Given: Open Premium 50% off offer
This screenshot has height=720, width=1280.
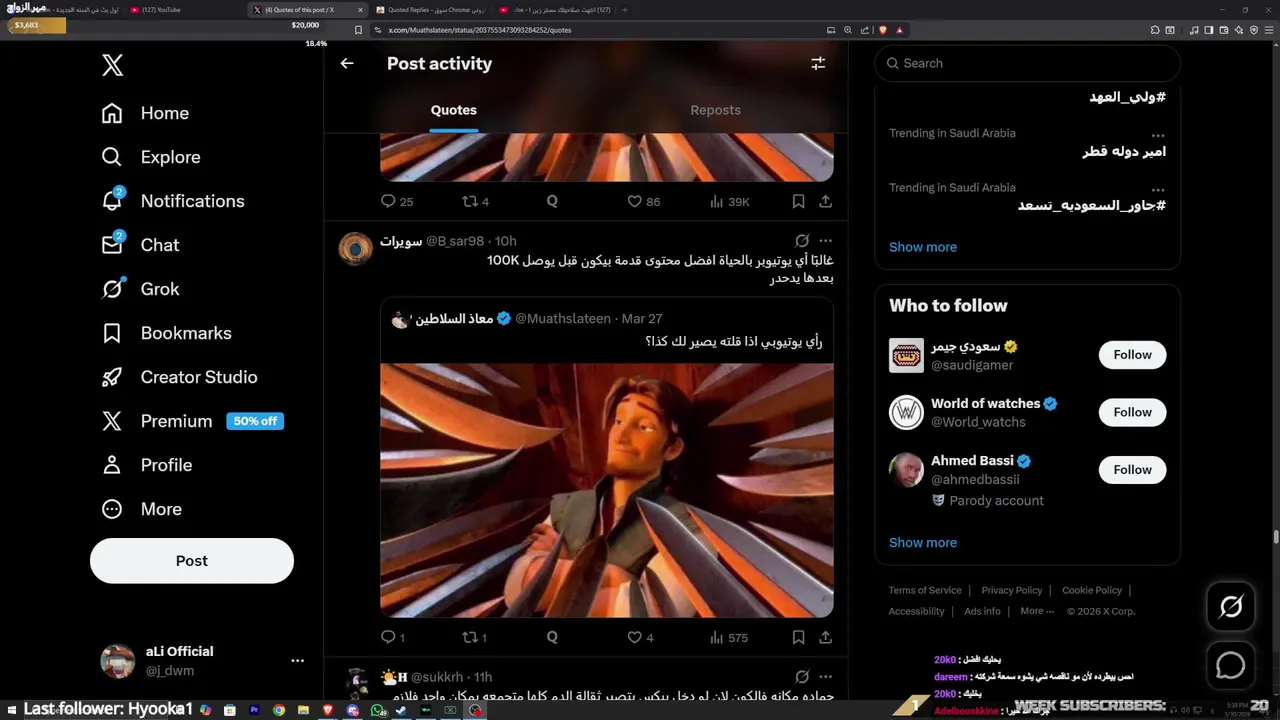Looking at the screenshot, I should [192, 421].
